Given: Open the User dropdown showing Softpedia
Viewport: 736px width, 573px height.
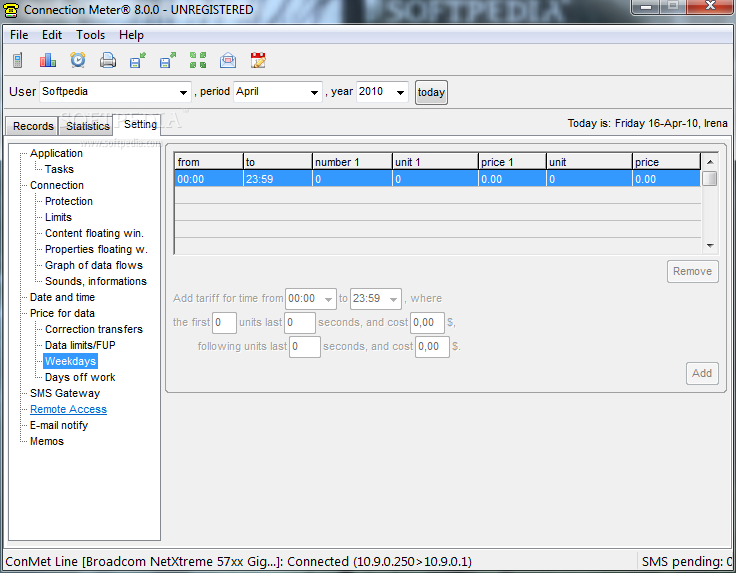Looking at the screenshot, I should [115, 92].
